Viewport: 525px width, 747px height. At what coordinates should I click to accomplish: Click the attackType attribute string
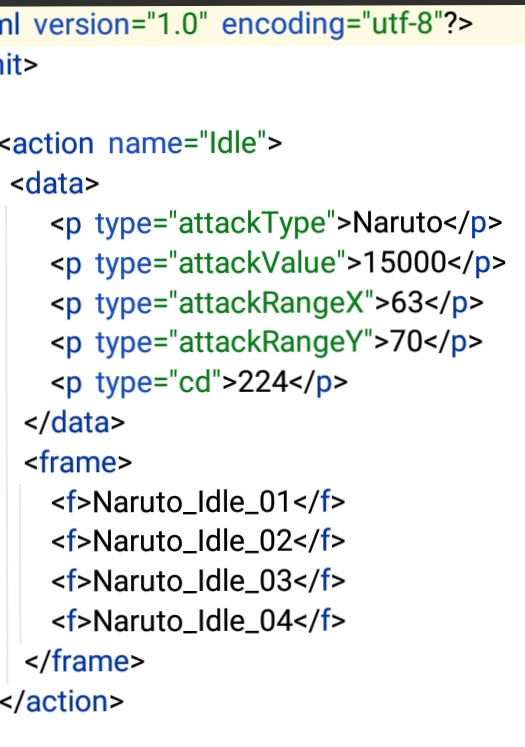point(252,223)
